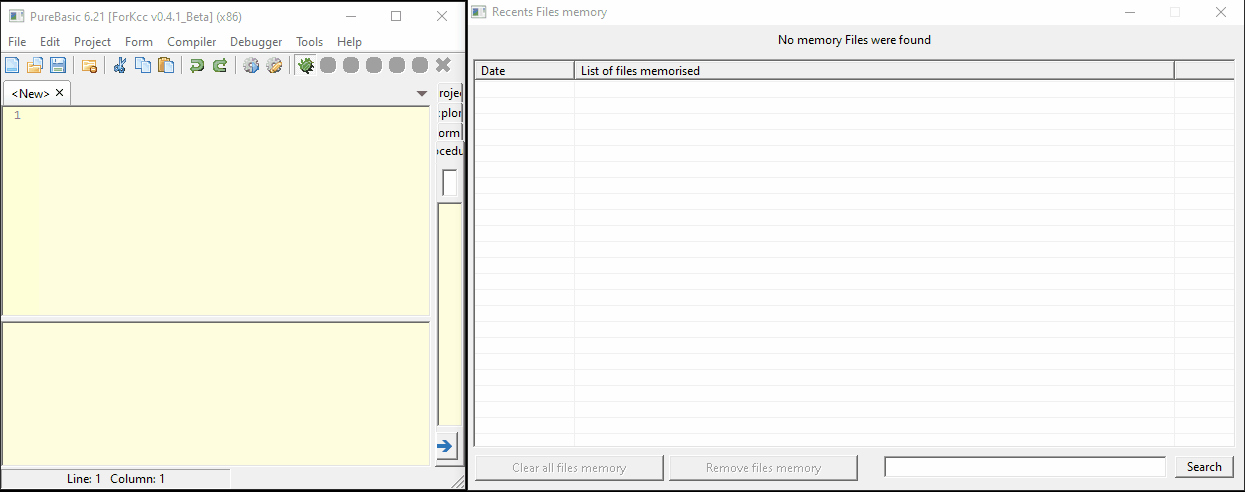Redo using the green forward arrow
1245x492 pixels.
coord(220,65)
